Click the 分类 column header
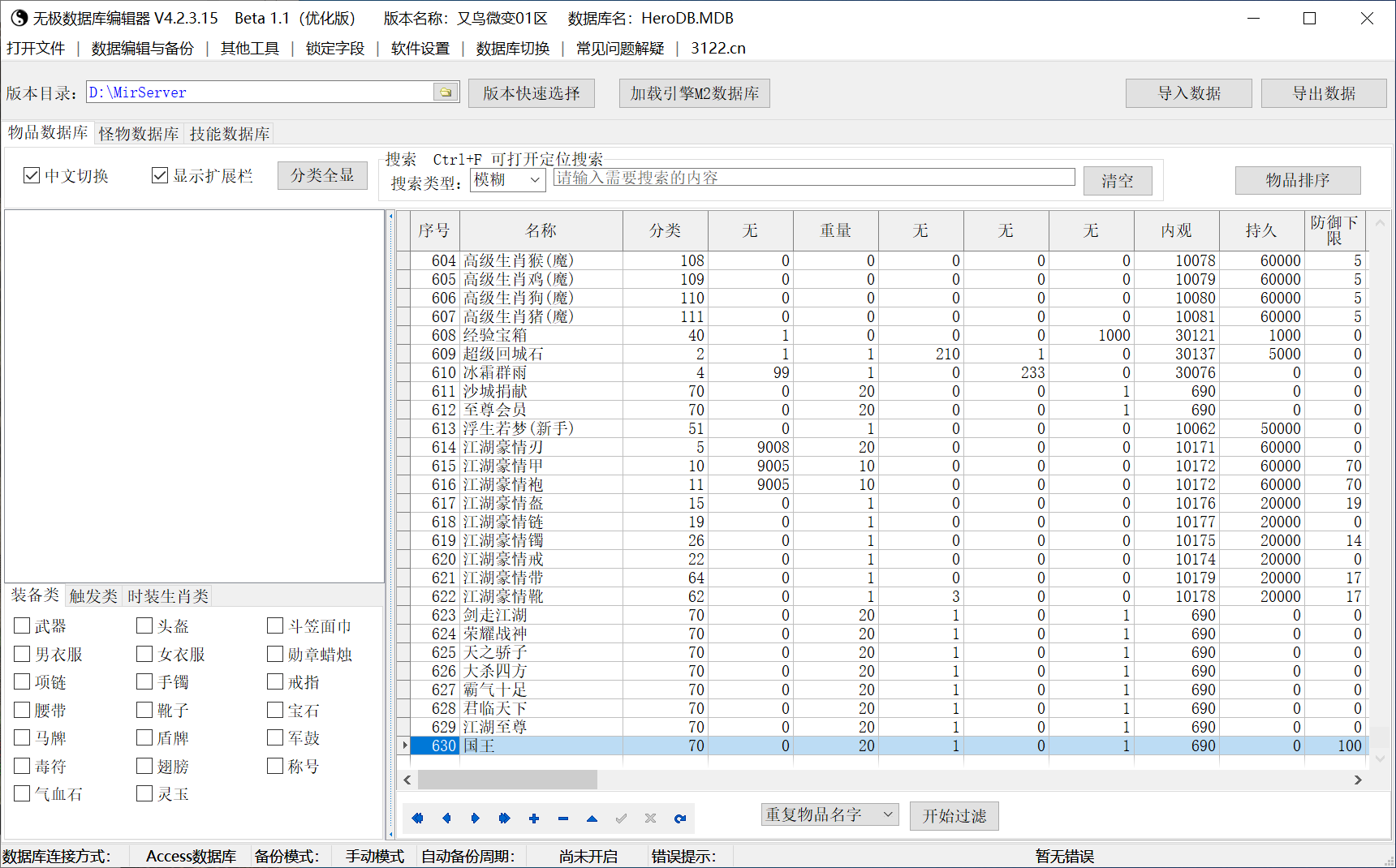The image size is (1396, 868). [x=666, y=230]
